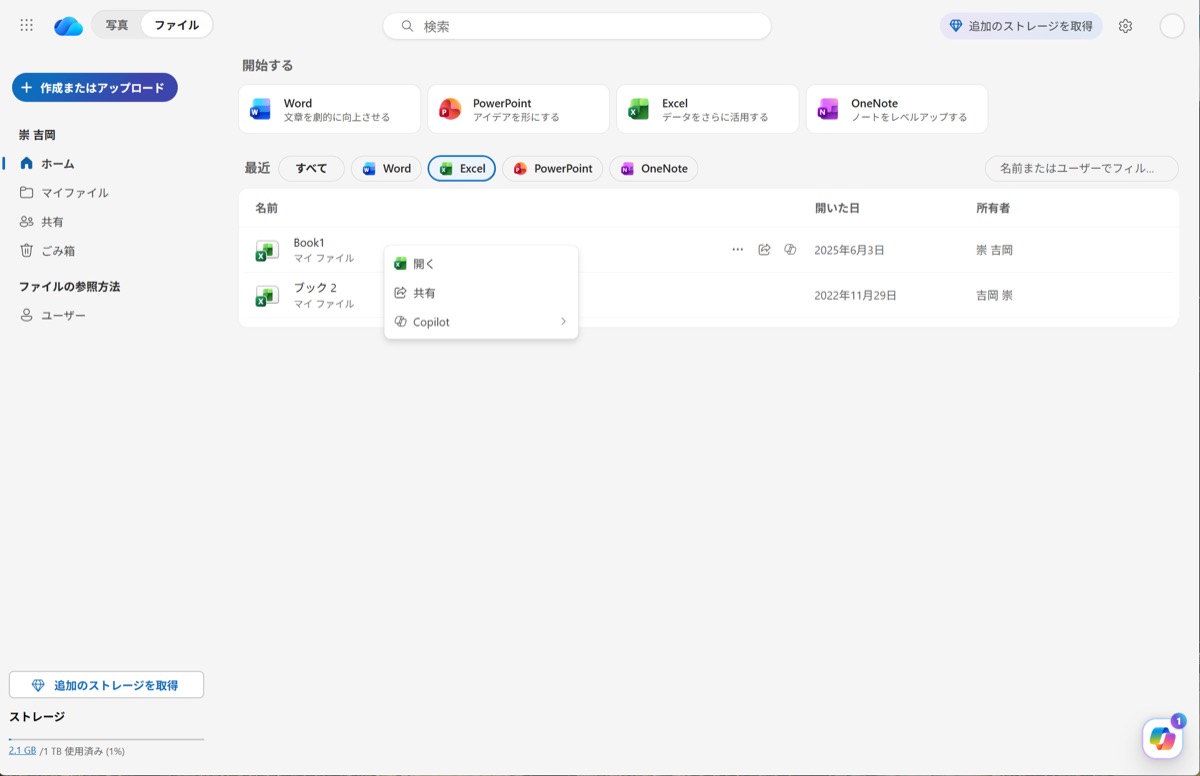
Task: Click the Copilot icon in Book1 row
Action: [x=790, y=250]
